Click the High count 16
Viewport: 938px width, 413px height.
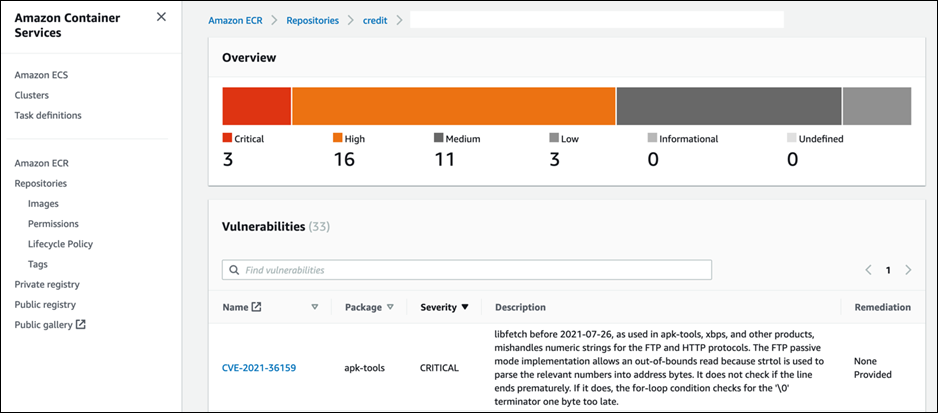pos(343,160)
